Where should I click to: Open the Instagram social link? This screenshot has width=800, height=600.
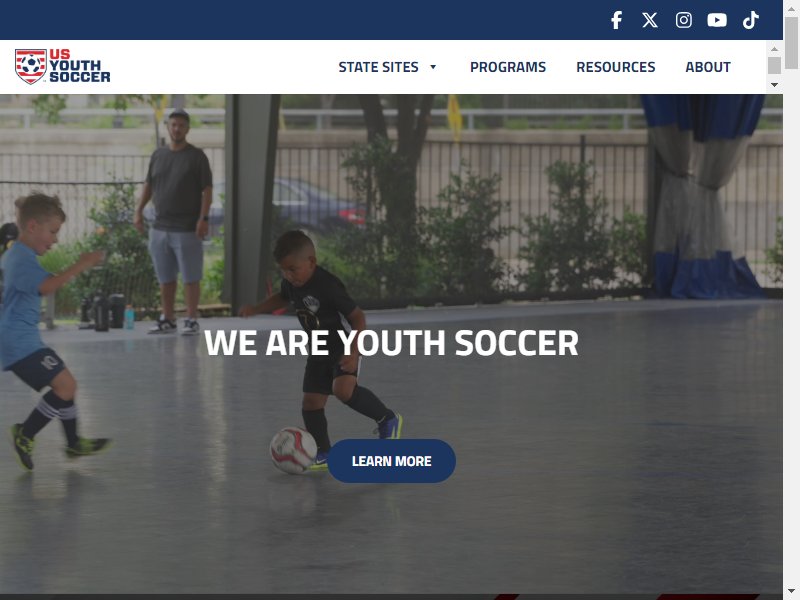point(684,20)
